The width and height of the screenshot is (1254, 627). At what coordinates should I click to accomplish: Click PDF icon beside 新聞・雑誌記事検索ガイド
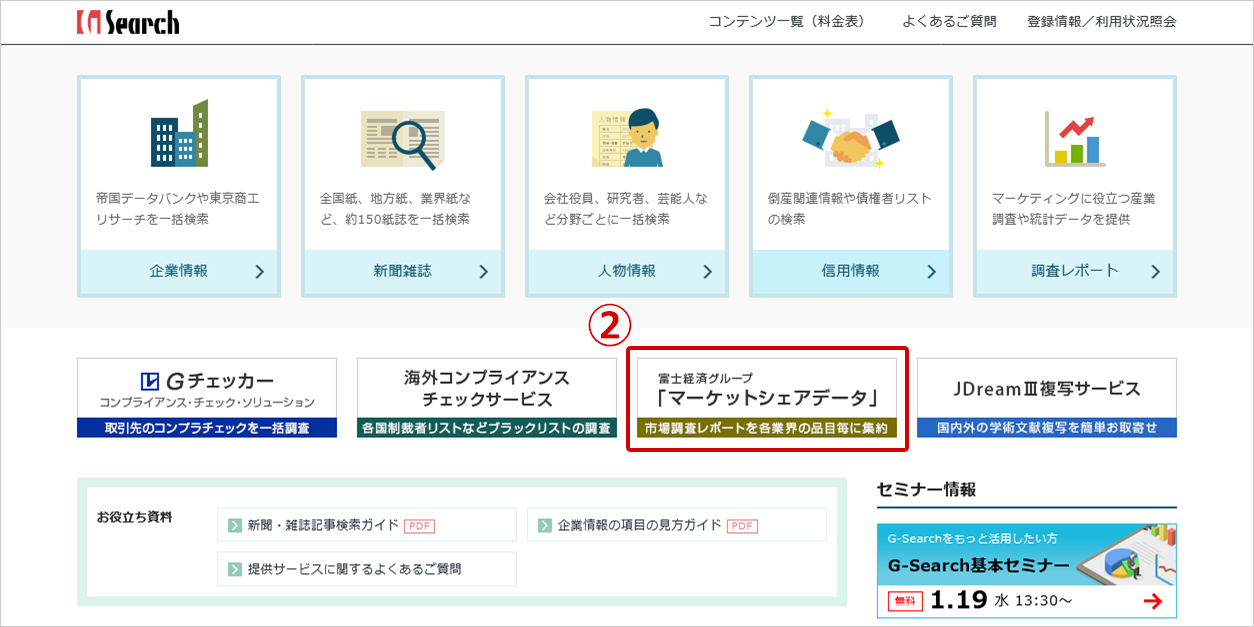click(419, 526)
